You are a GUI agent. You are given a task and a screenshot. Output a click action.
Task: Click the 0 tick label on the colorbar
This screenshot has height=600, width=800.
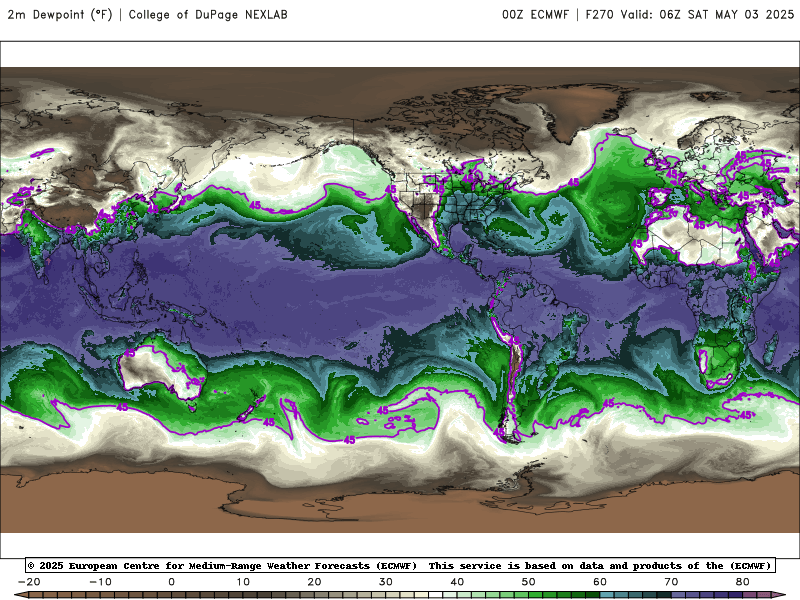(x=171, y=582)
